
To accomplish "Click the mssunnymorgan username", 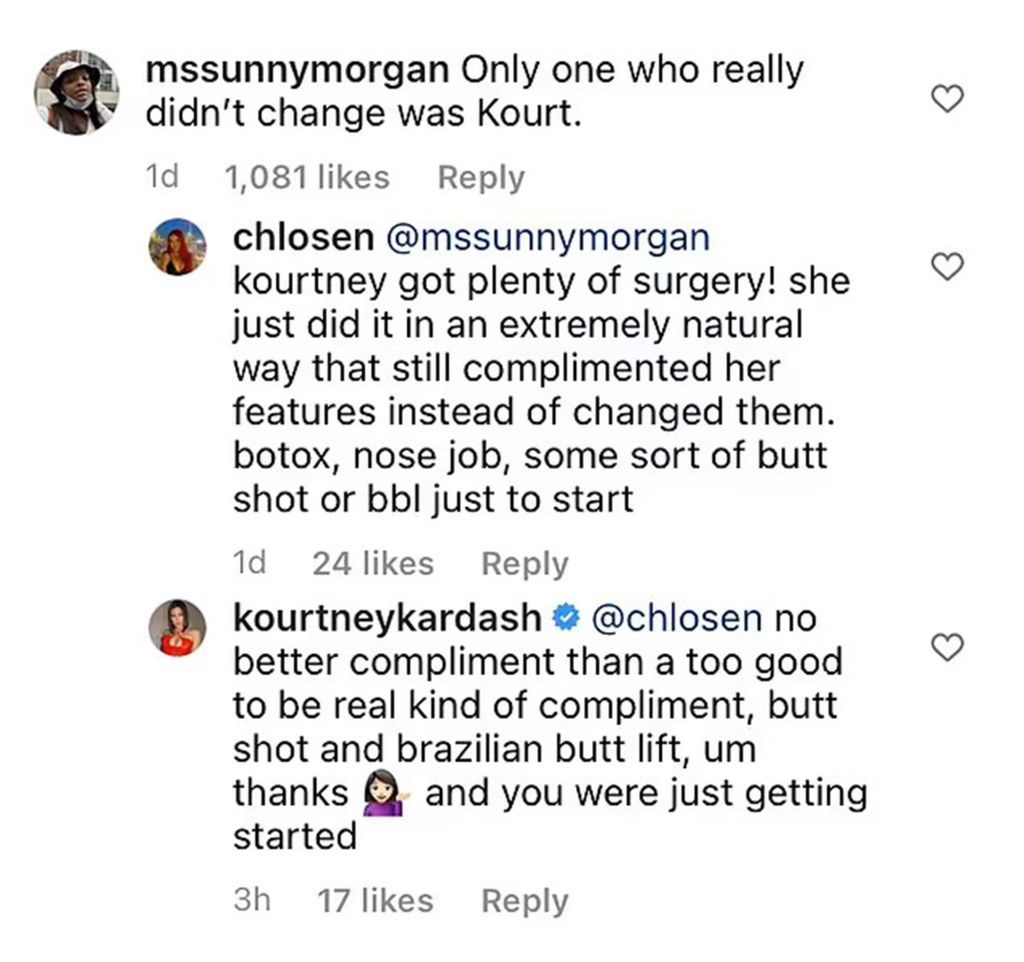I will (x=297, y=72).
